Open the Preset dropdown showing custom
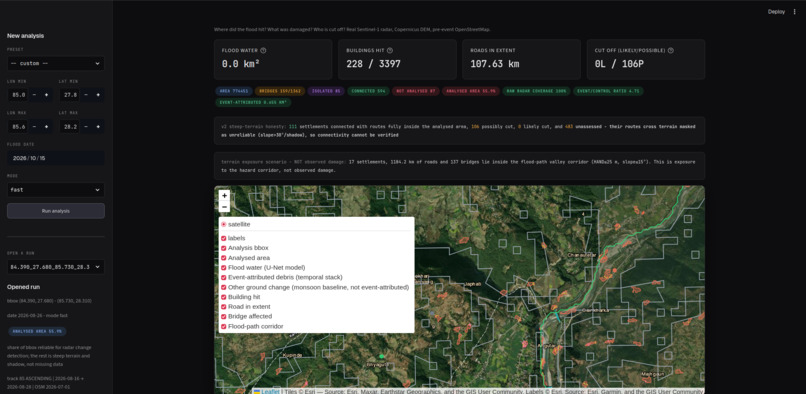The image size is (806, 394). [x=56, y=63]
